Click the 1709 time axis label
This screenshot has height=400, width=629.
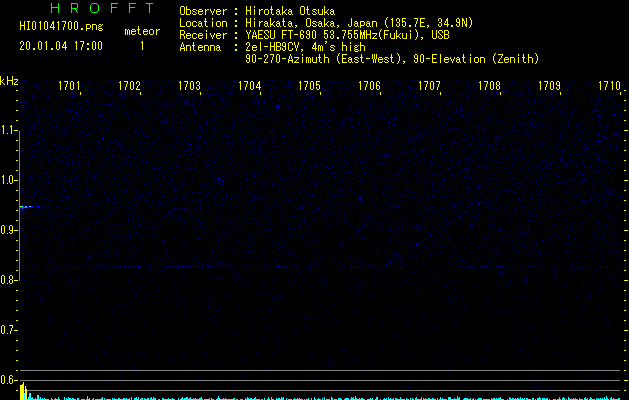[549, 86]
